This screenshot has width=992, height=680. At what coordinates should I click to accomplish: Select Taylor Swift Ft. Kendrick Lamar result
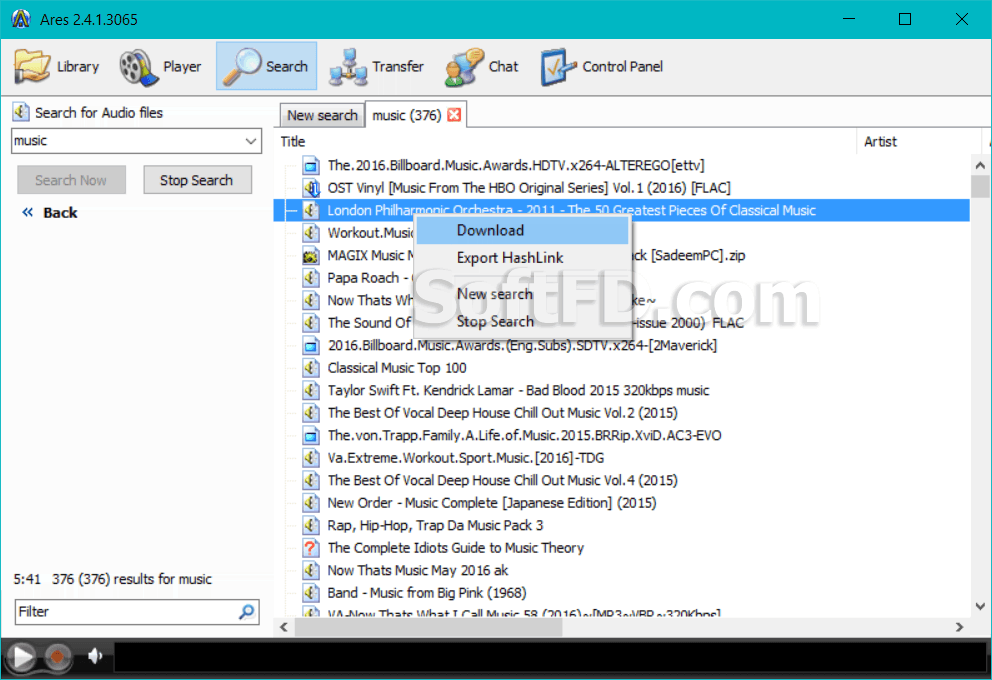coord(518,390)
